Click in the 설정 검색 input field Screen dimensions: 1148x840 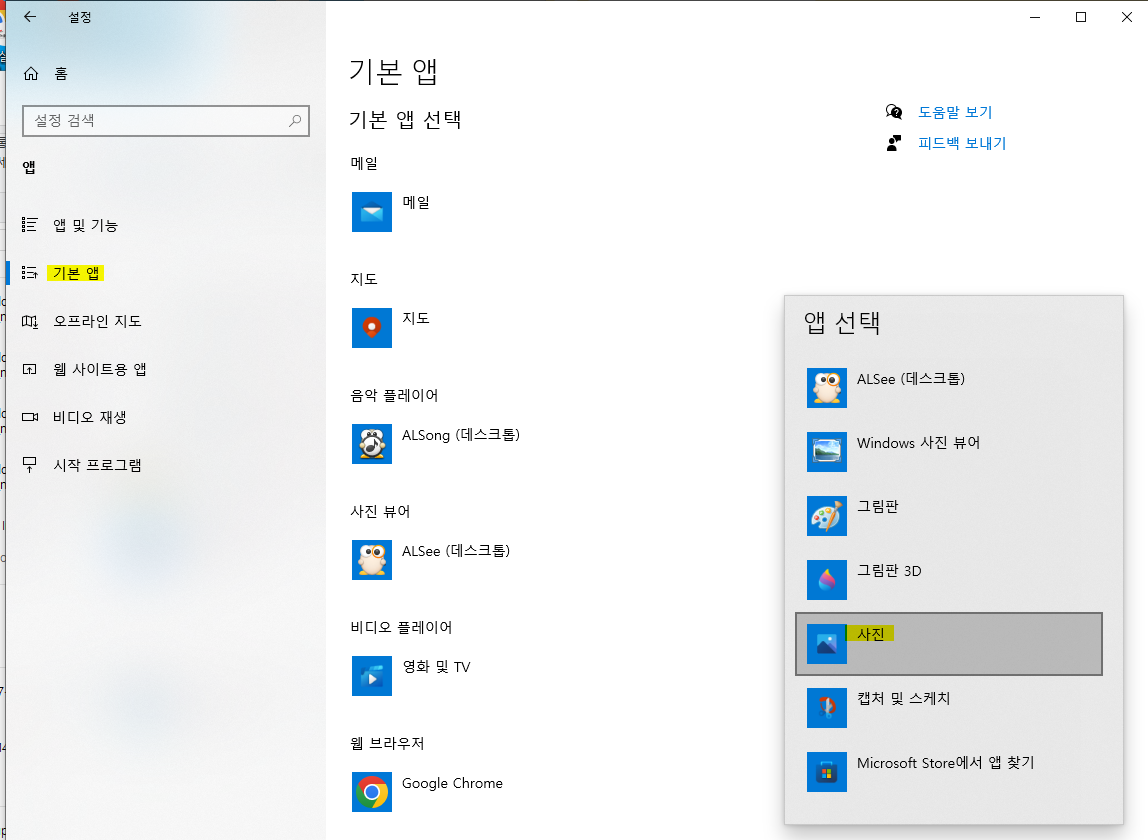tap(166, 120)
